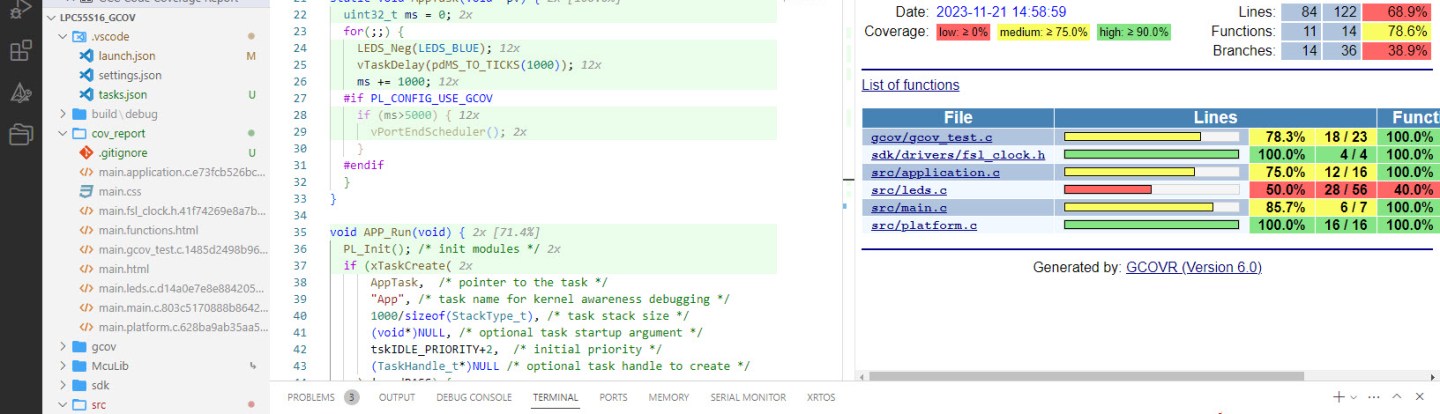Click the fsl_clock.h green coverage bar
Image resolution: width=1440 pixels, height=414 pixels.
1152,154
